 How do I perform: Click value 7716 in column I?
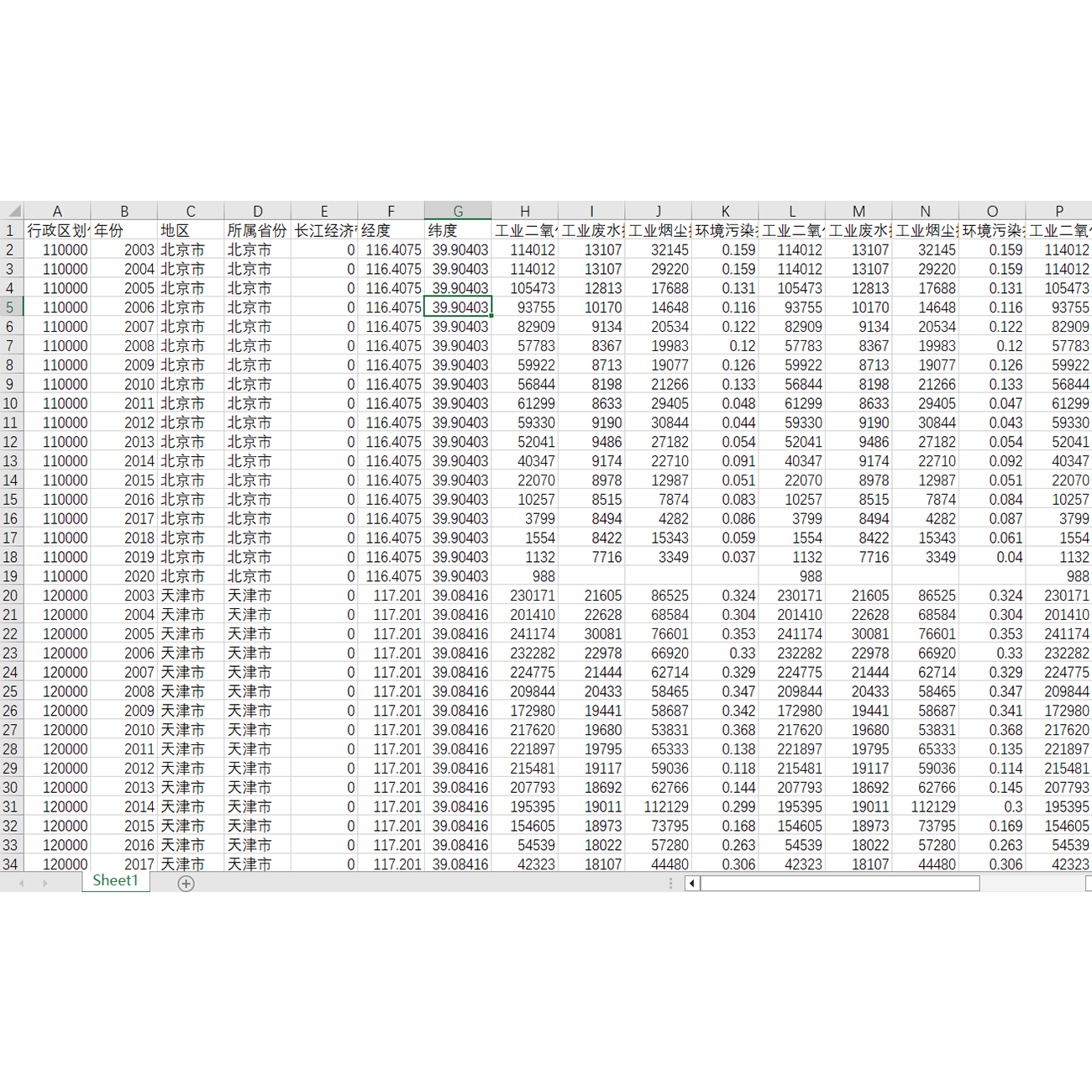591,557
